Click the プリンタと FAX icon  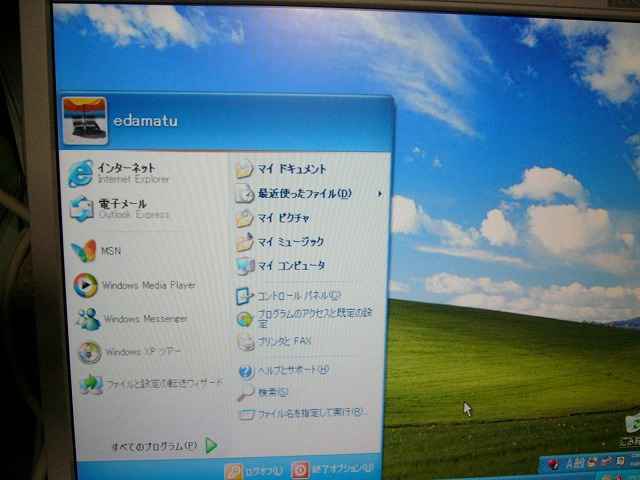click(246, 342)
